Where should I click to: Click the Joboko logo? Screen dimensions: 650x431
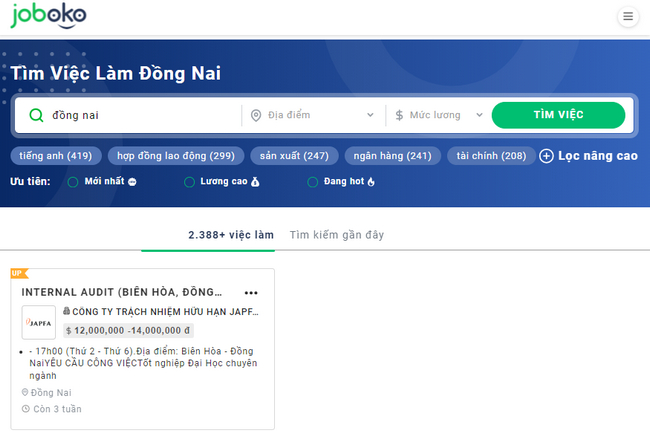[x=48, y=16]
